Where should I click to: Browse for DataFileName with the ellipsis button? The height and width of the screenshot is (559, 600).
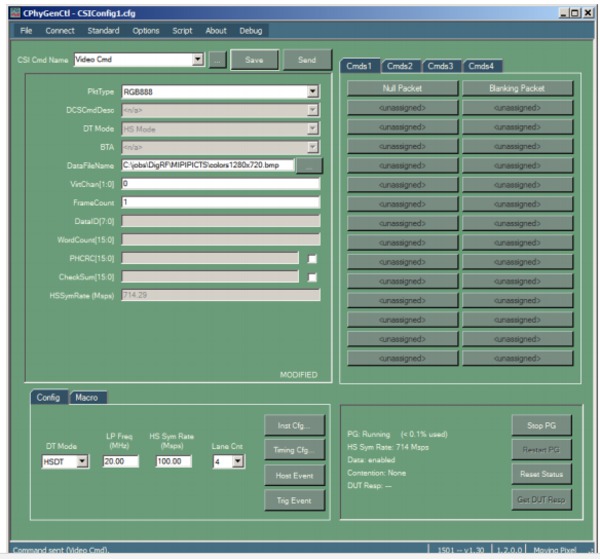309,166
